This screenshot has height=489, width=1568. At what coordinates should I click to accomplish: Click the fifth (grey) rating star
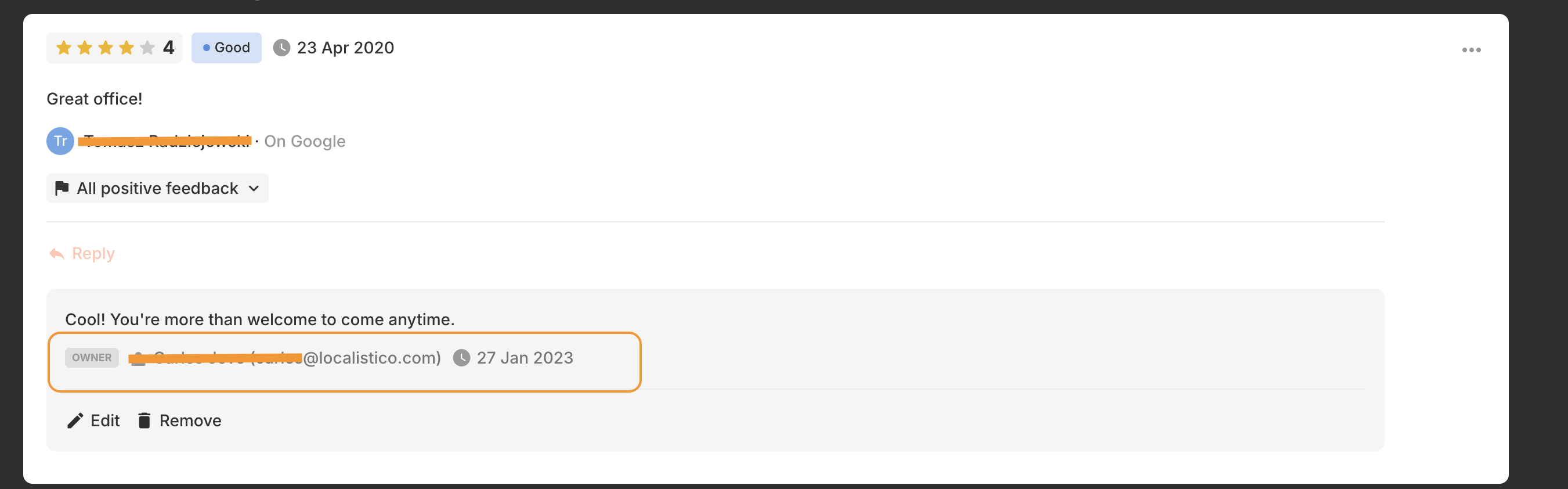[x=147, y=48]
